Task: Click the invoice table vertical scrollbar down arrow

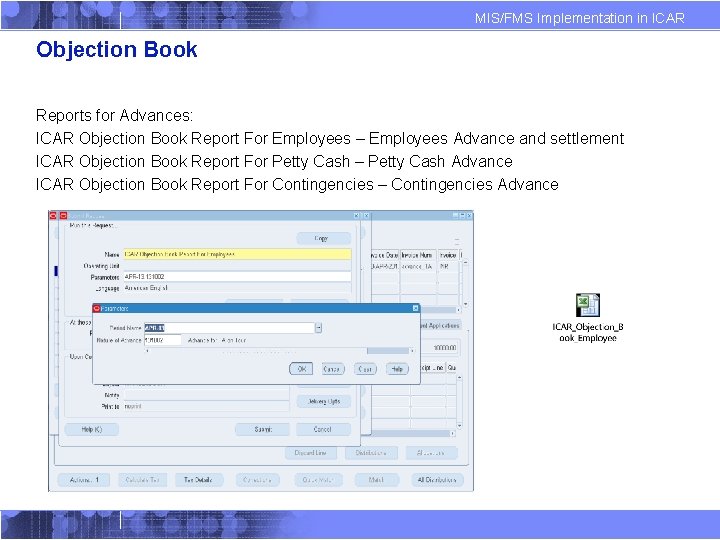Action: click(x=466, y=304)
